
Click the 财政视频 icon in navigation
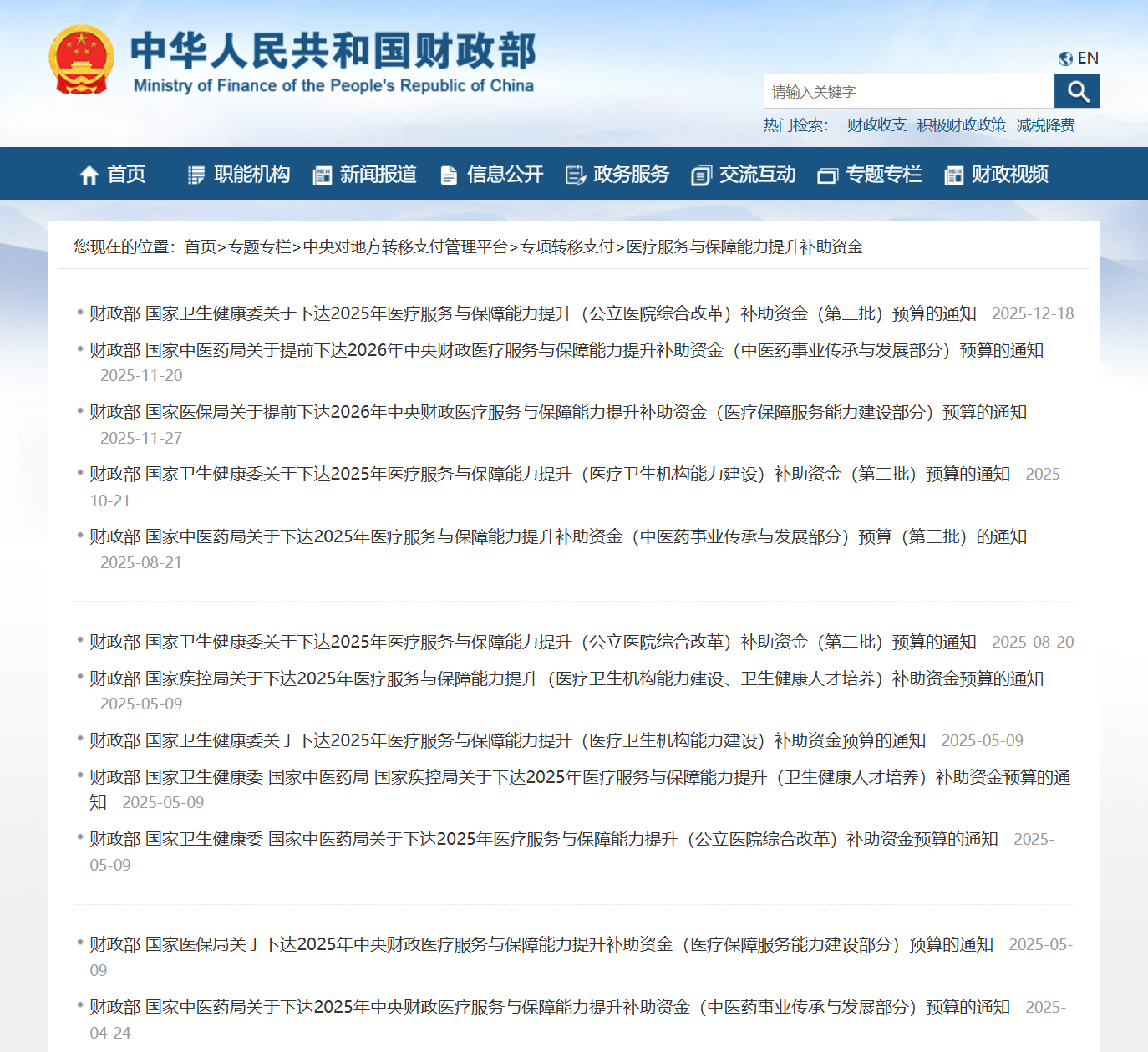pos(953,175)
